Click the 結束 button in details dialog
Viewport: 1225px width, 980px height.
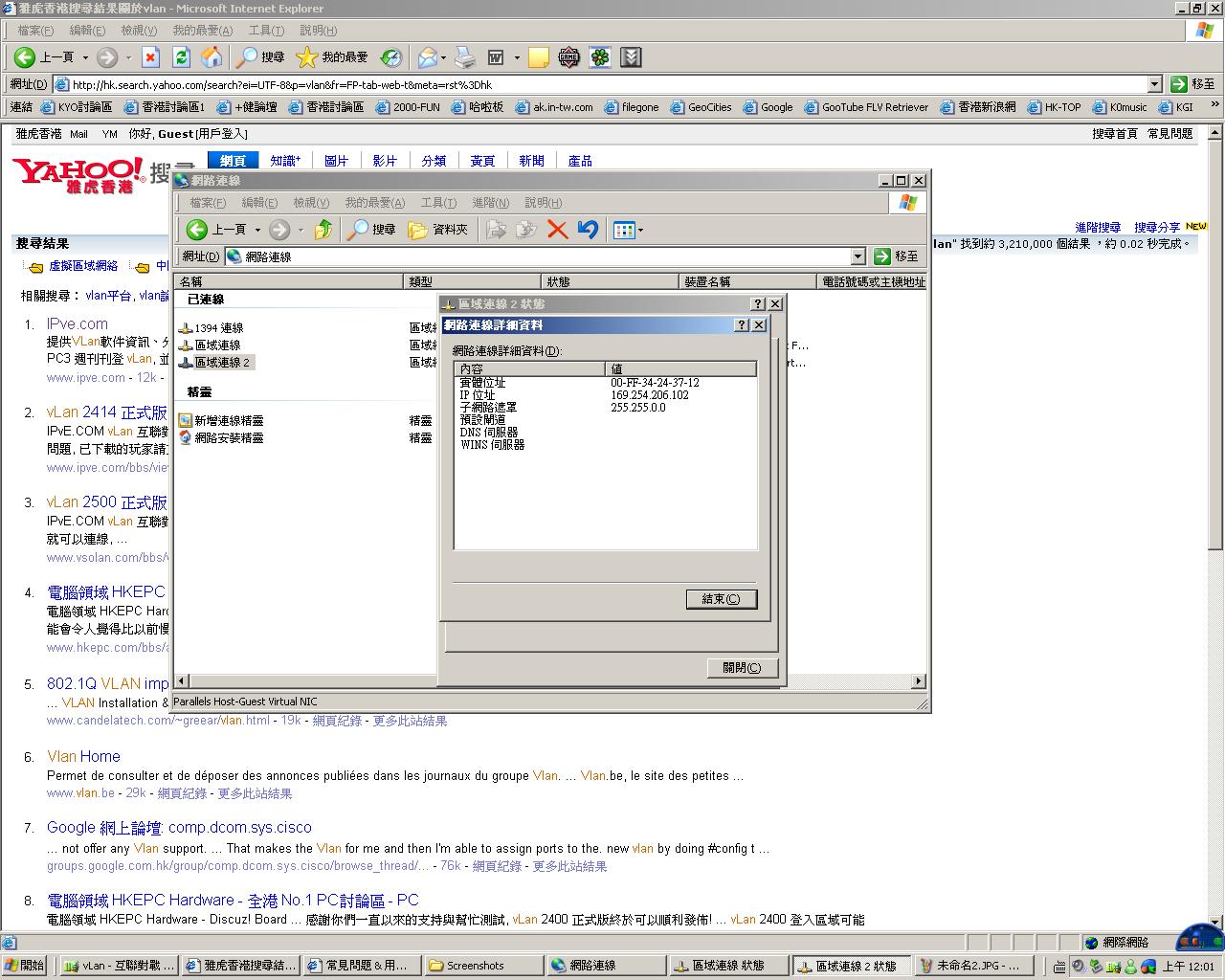pos(721,599)
